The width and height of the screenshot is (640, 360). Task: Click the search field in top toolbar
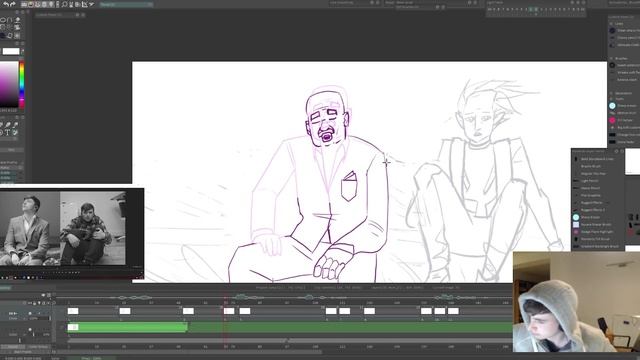(x=126, y=4)
